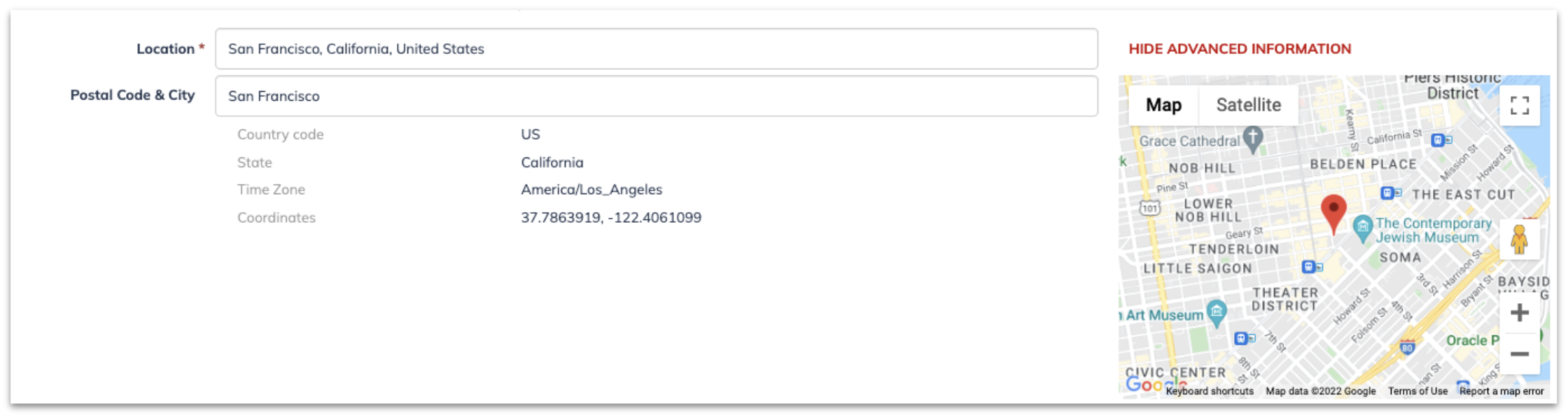Zoom in the map with plus
The width and height of the screenshot is (1568, 416).
pyautogui.click(x=1519, y=312)
